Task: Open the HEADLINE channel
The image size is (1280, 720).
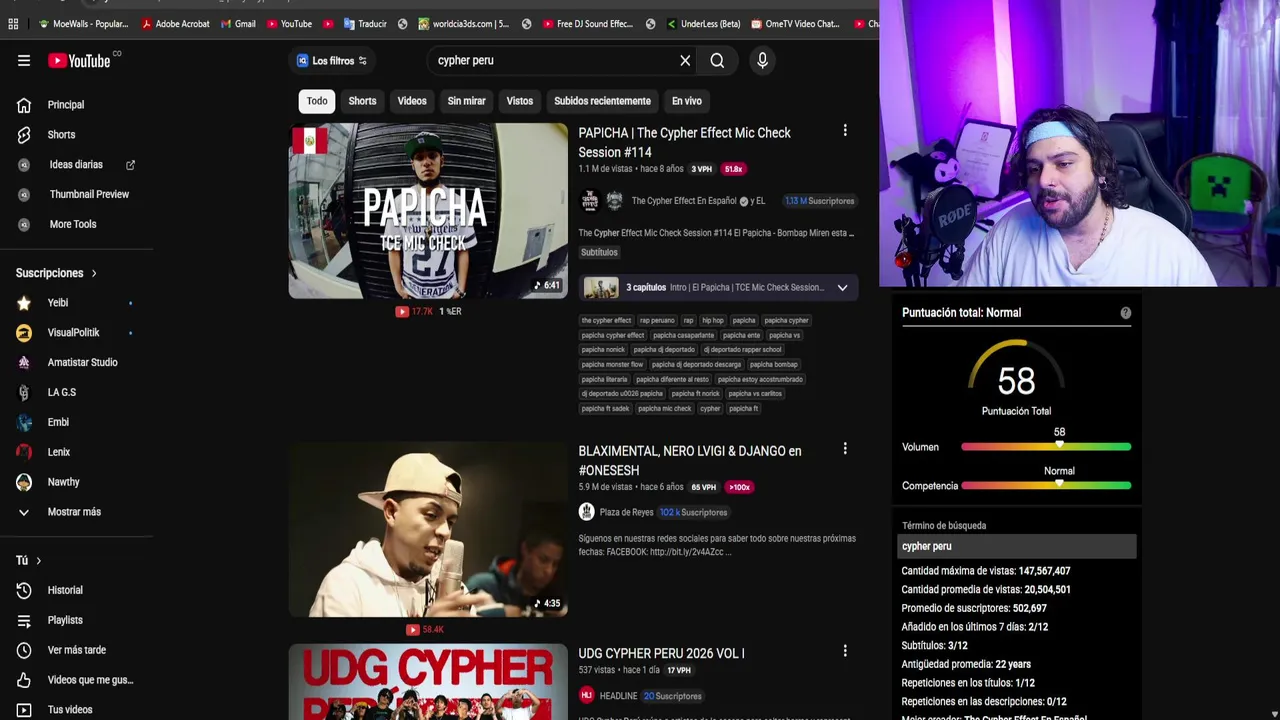Action: 618,696
